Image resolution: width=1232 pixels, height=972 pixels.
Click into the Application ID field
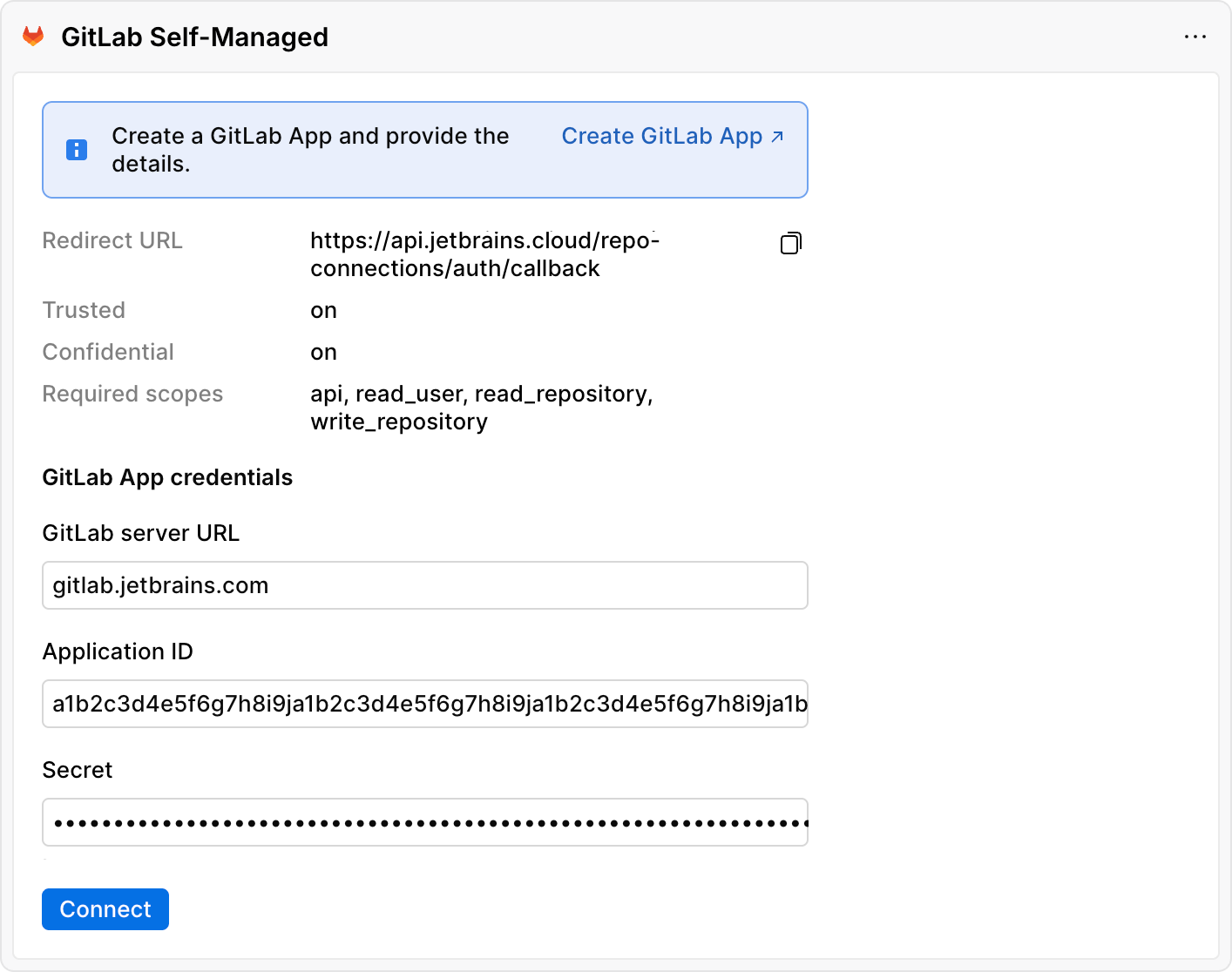(425, 704)
